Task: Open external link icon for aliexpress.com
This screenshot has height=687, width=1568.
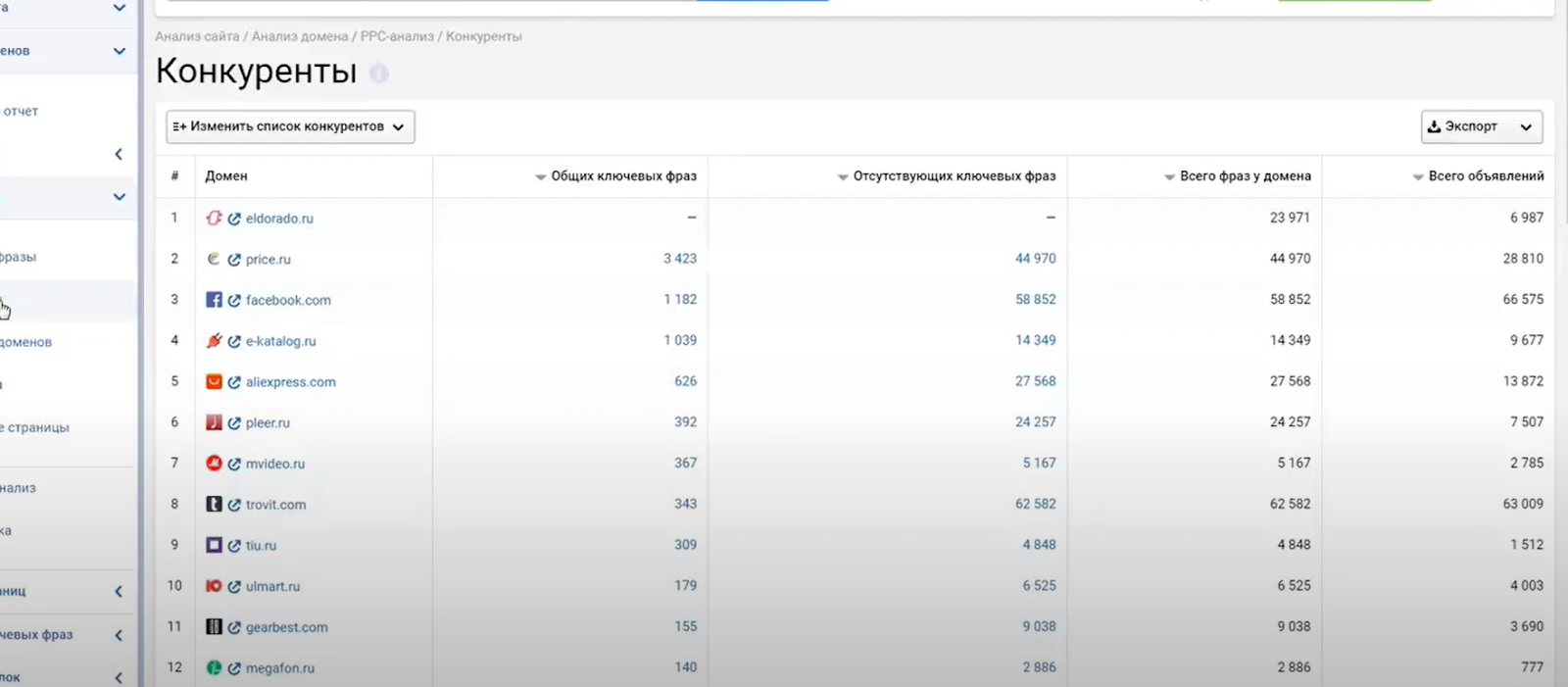Action: 234,382
